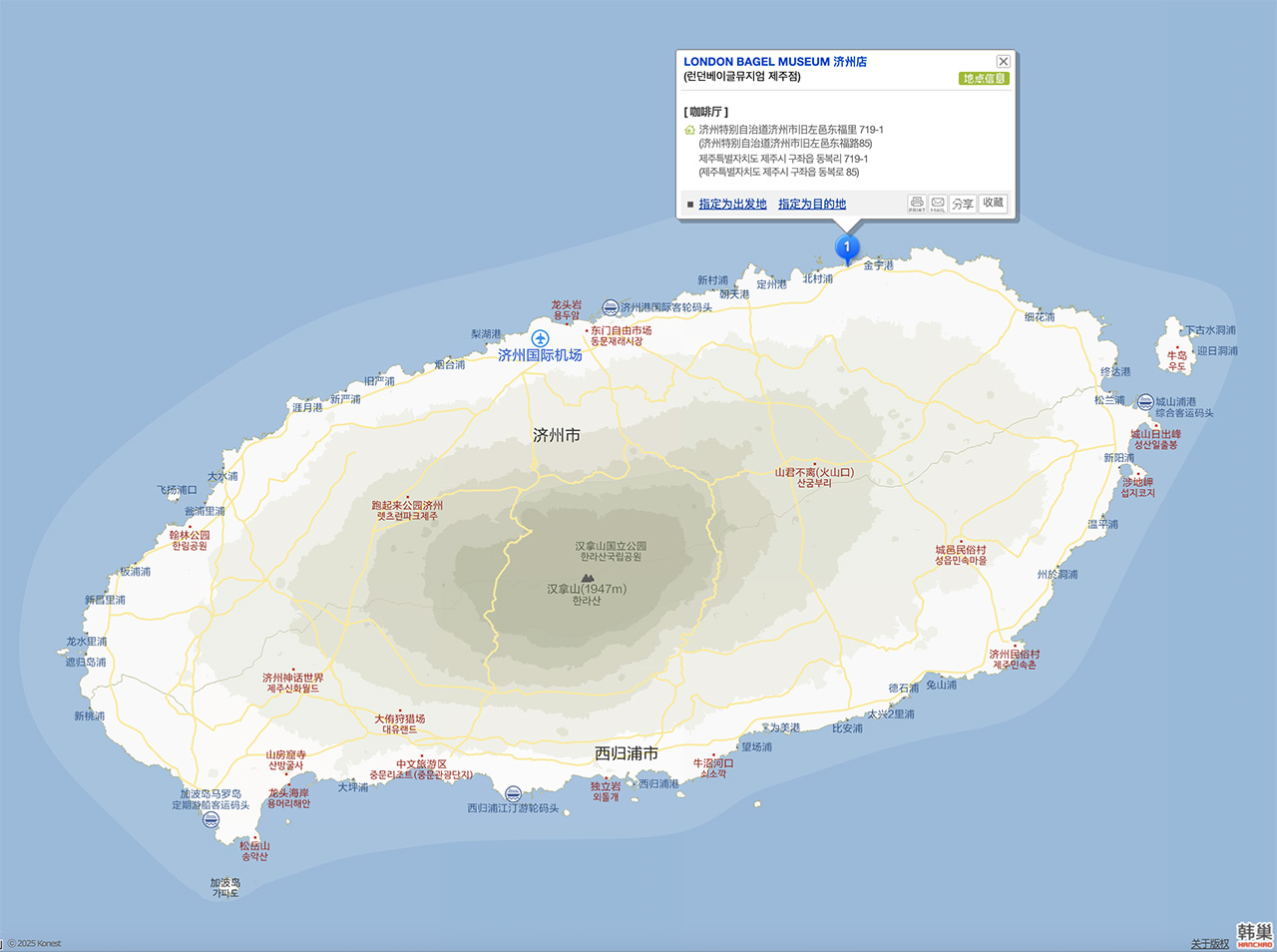The height and width of the screenshot is (952, 1277).
Task: Open the LONDON BAGEL MUSEUM 济州店 title link
Action: click(775, 62)
